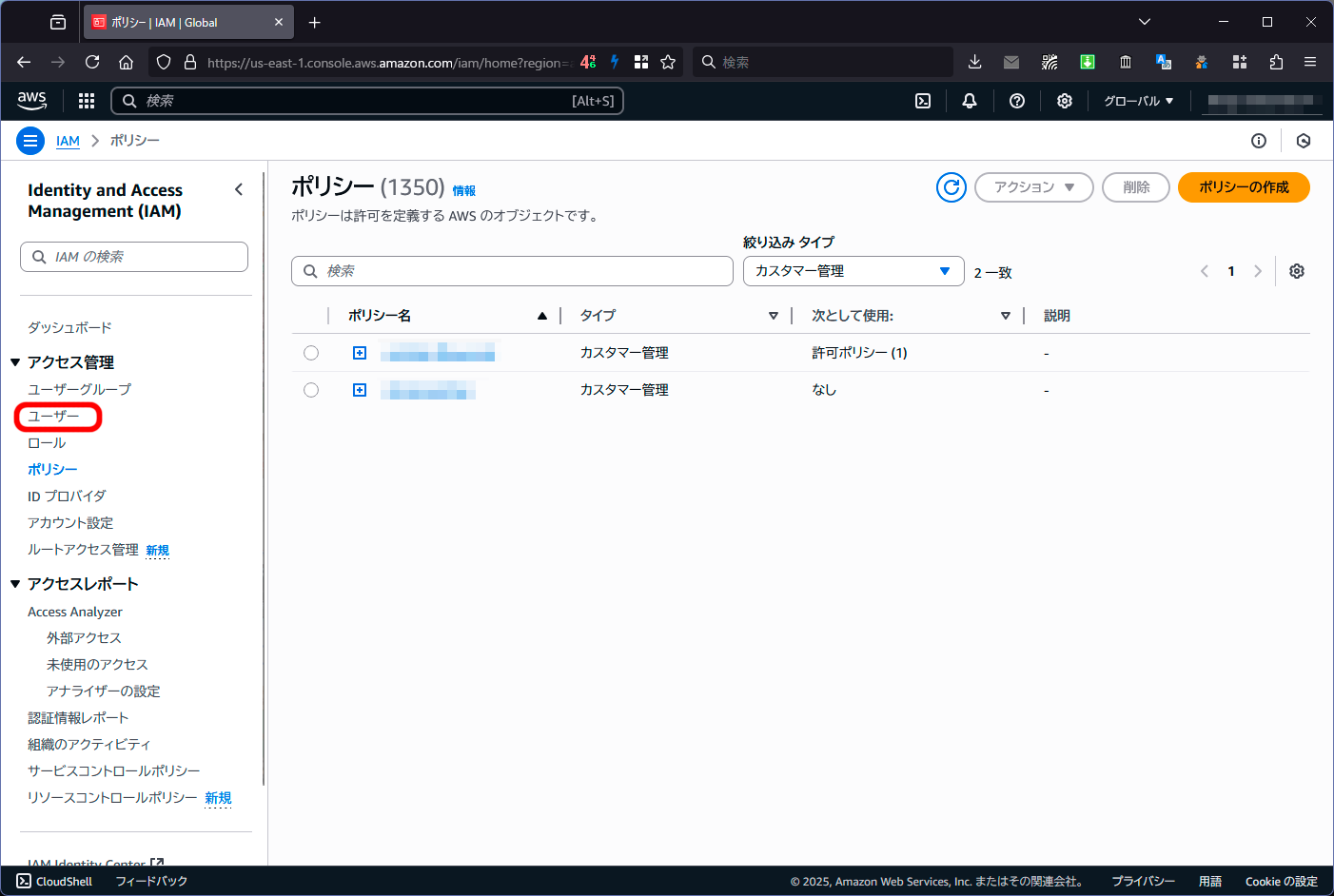1334x896 pixels.
Task: Refresh the policy list
Action: 951,187
